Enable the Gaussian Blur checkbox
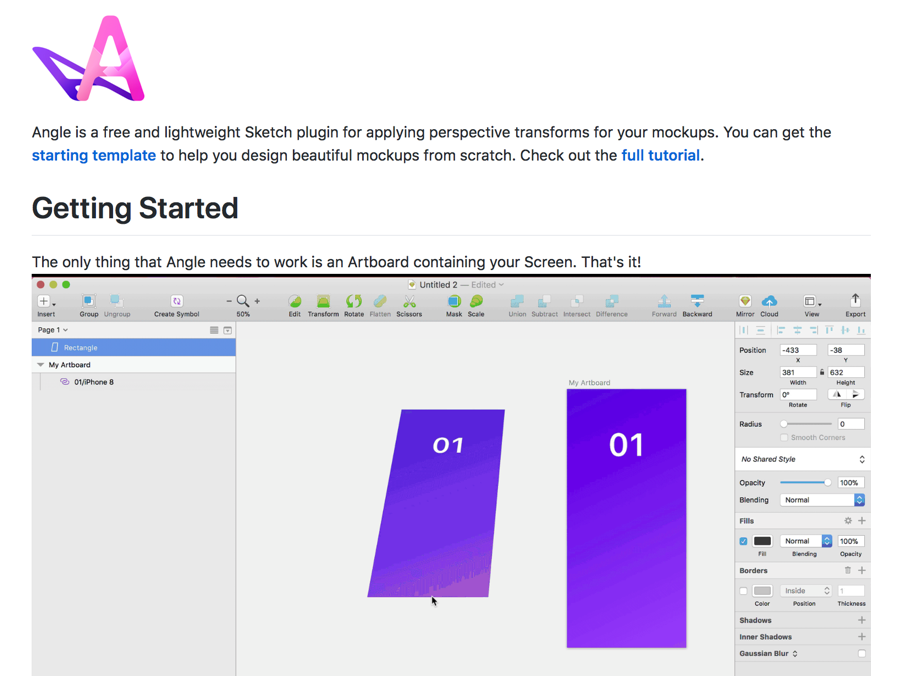 (862, 654)
